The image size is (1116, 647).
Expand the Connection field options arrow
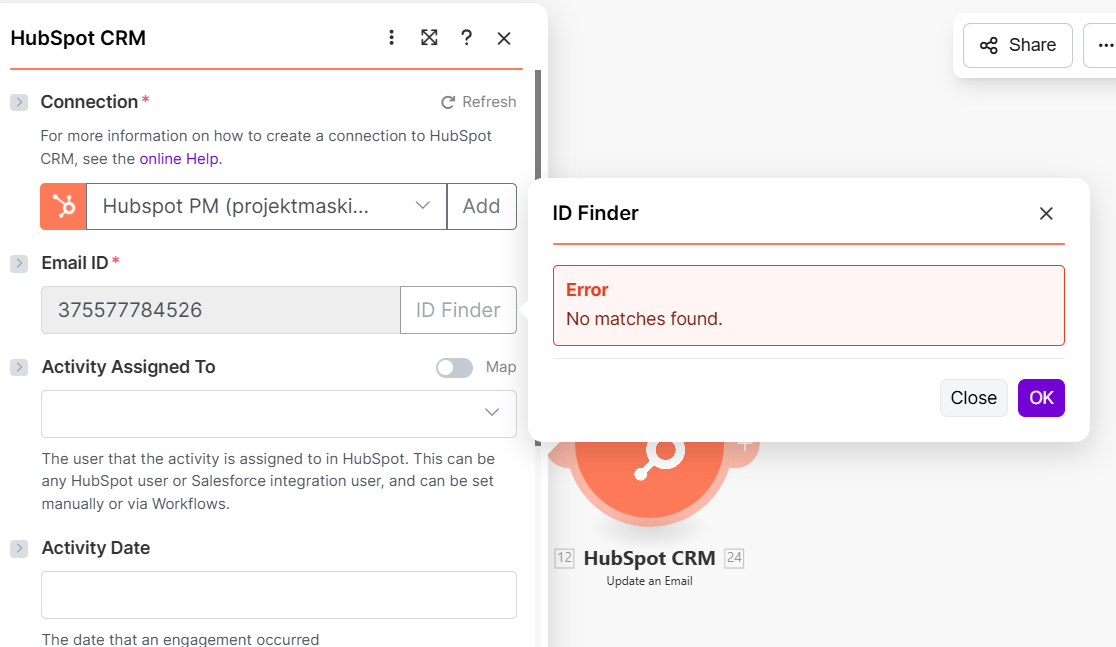[x=19, y=102]
